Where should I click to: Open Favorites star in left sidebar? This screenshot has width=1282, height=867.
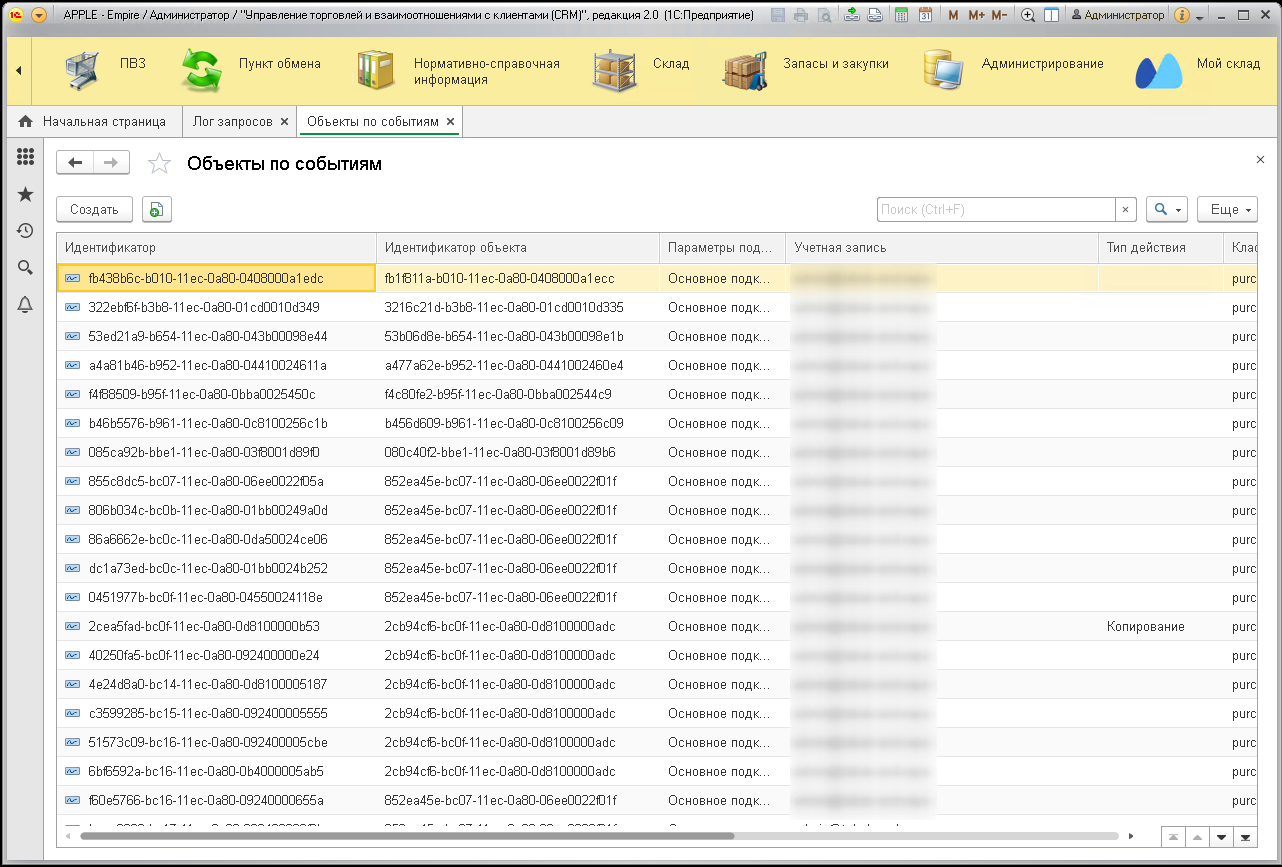[25, 194]
